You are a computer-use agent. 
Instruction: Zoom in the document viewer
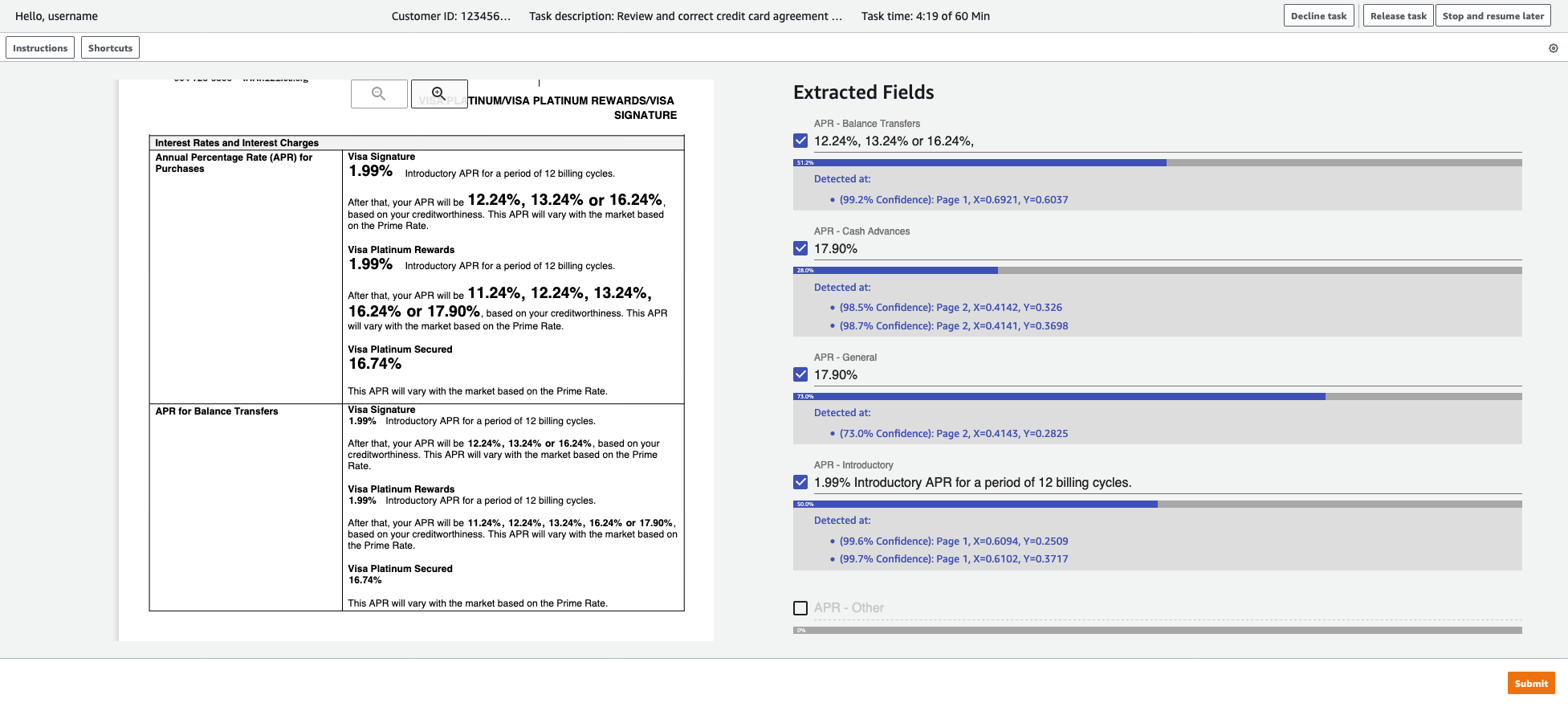click(x=439, y=94)
